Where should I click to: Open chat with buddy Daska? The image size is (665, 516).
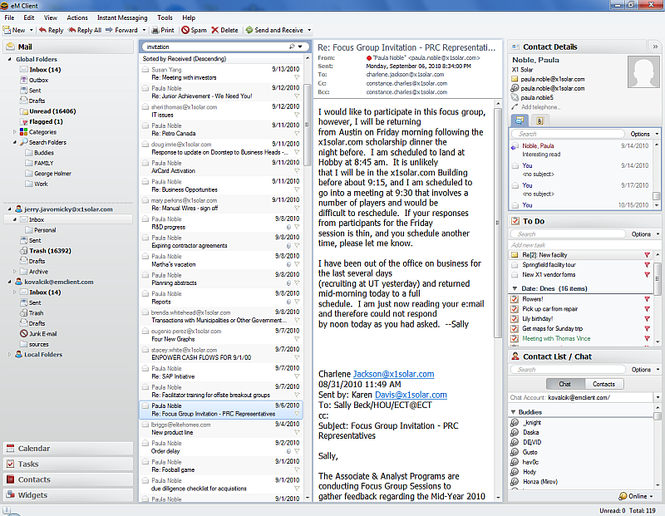[x=531, y=432]
